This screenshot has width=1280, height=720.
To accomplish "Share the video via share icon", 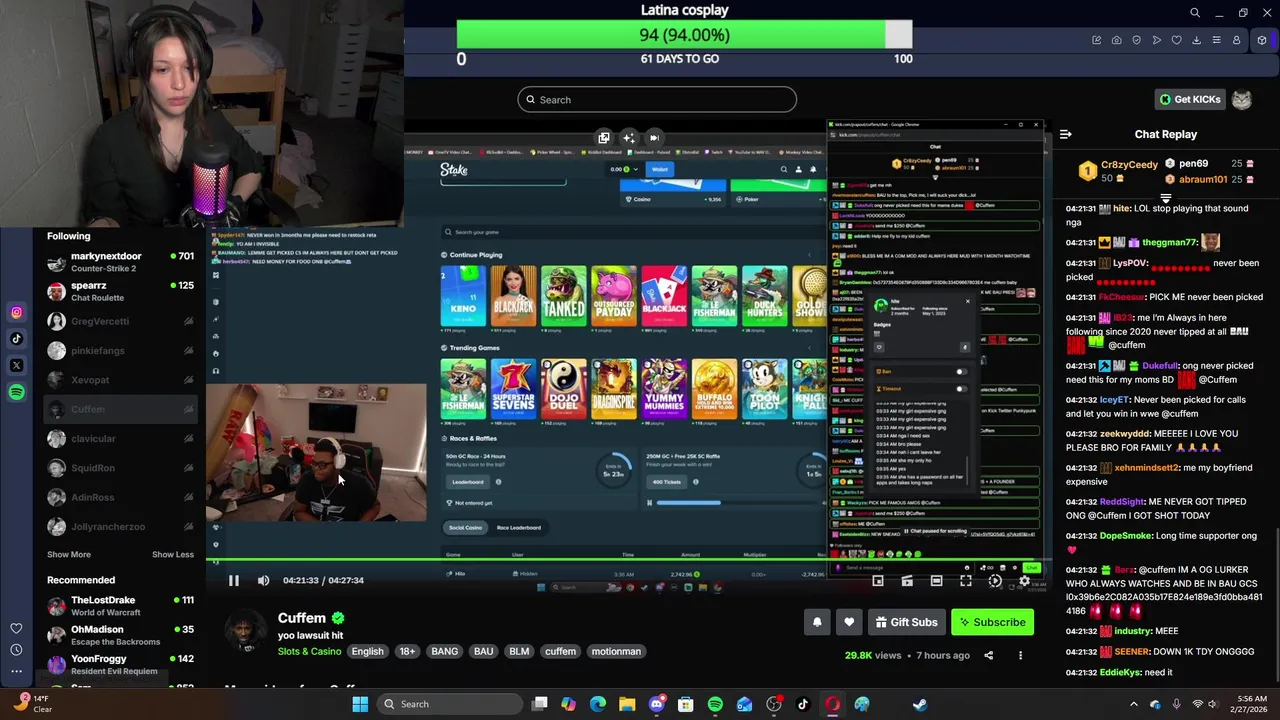I will click(988, 655).
